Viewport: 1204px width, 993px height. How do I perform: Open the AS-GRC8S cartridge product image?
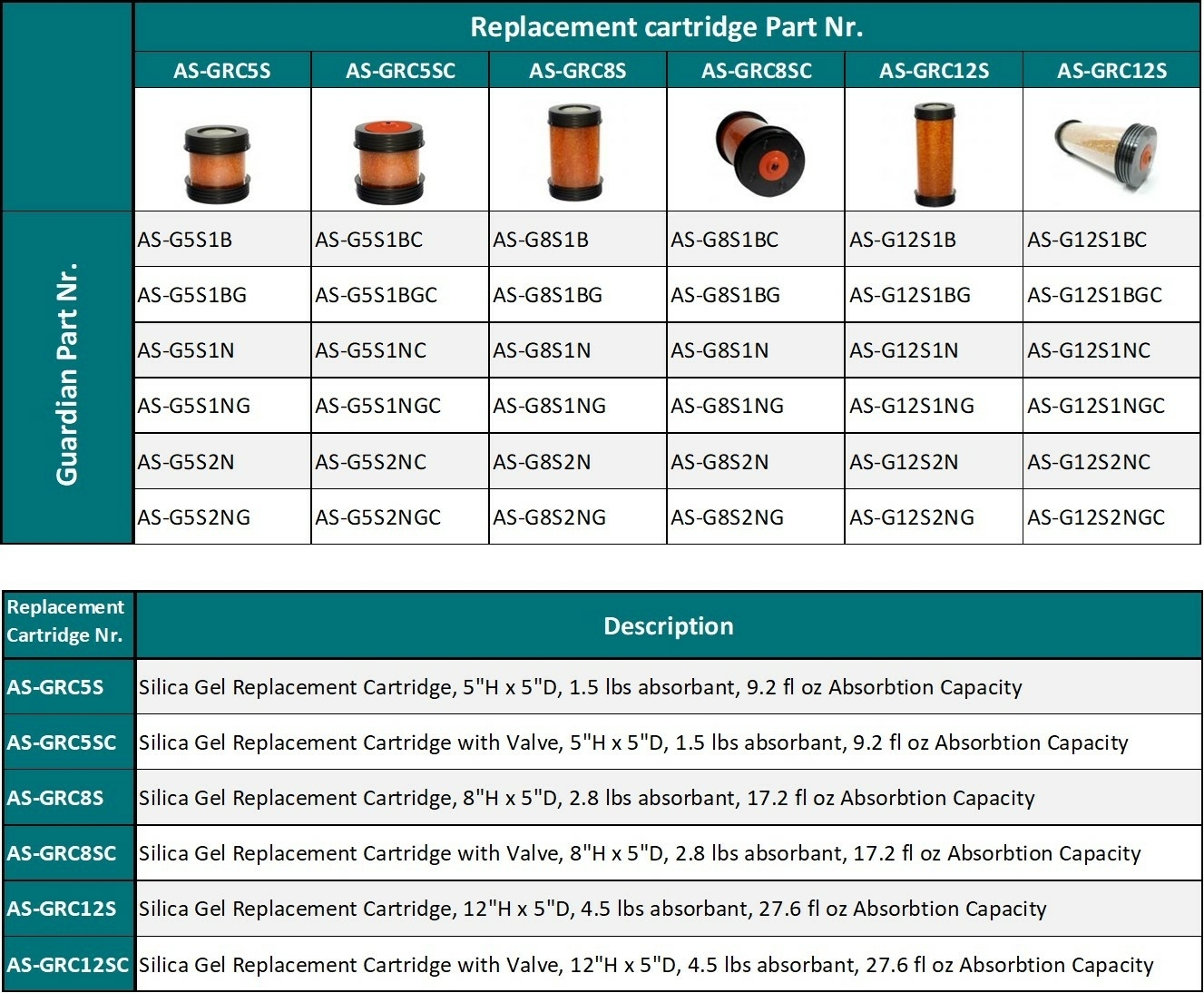pos(575,152)
